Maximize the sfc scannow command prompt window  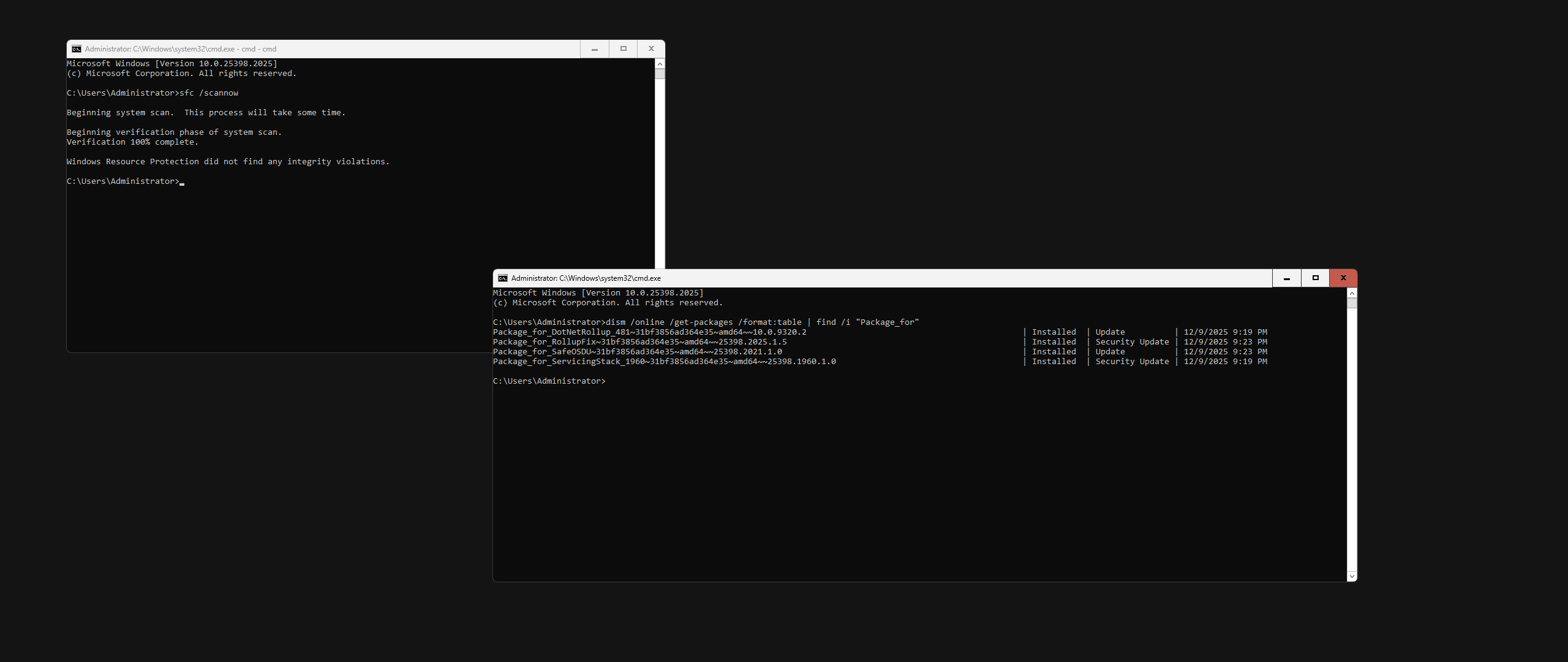(623, 49)
